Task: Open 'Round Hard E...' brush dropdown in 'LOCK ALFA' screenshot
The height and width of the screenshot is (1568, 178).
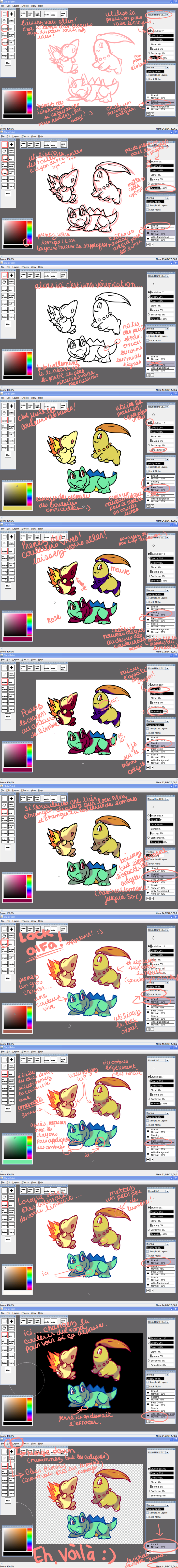Action: (x=159, y=930)
